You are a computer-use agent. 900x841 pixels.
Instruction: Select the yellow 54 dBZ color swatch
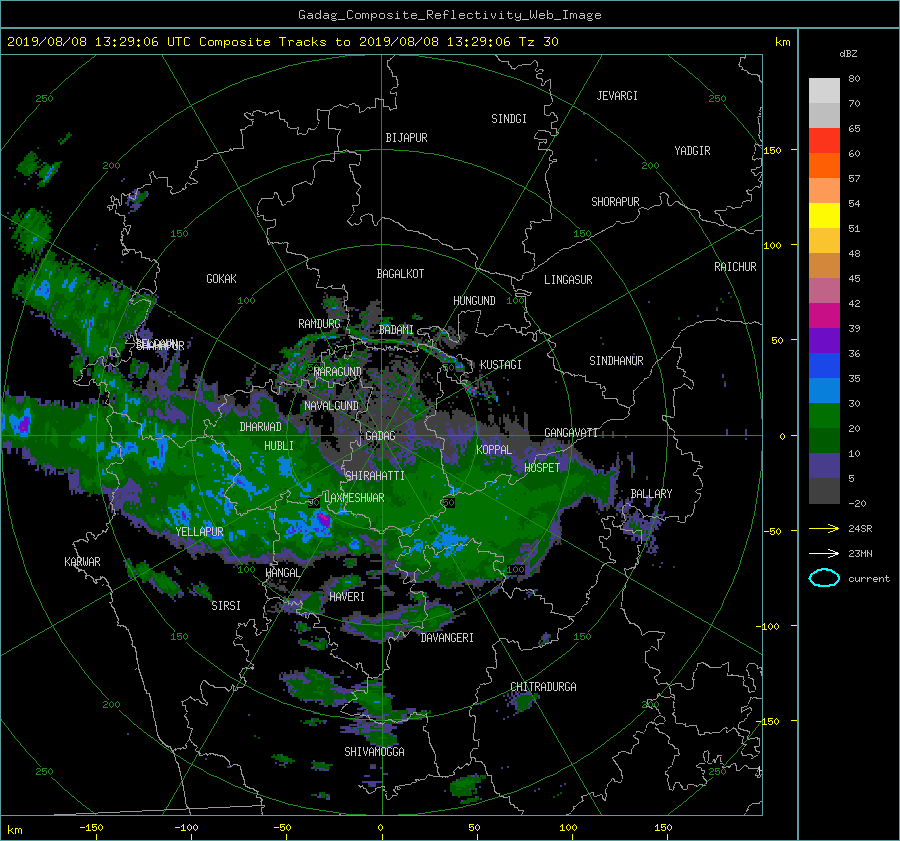(x=824, y=215)
